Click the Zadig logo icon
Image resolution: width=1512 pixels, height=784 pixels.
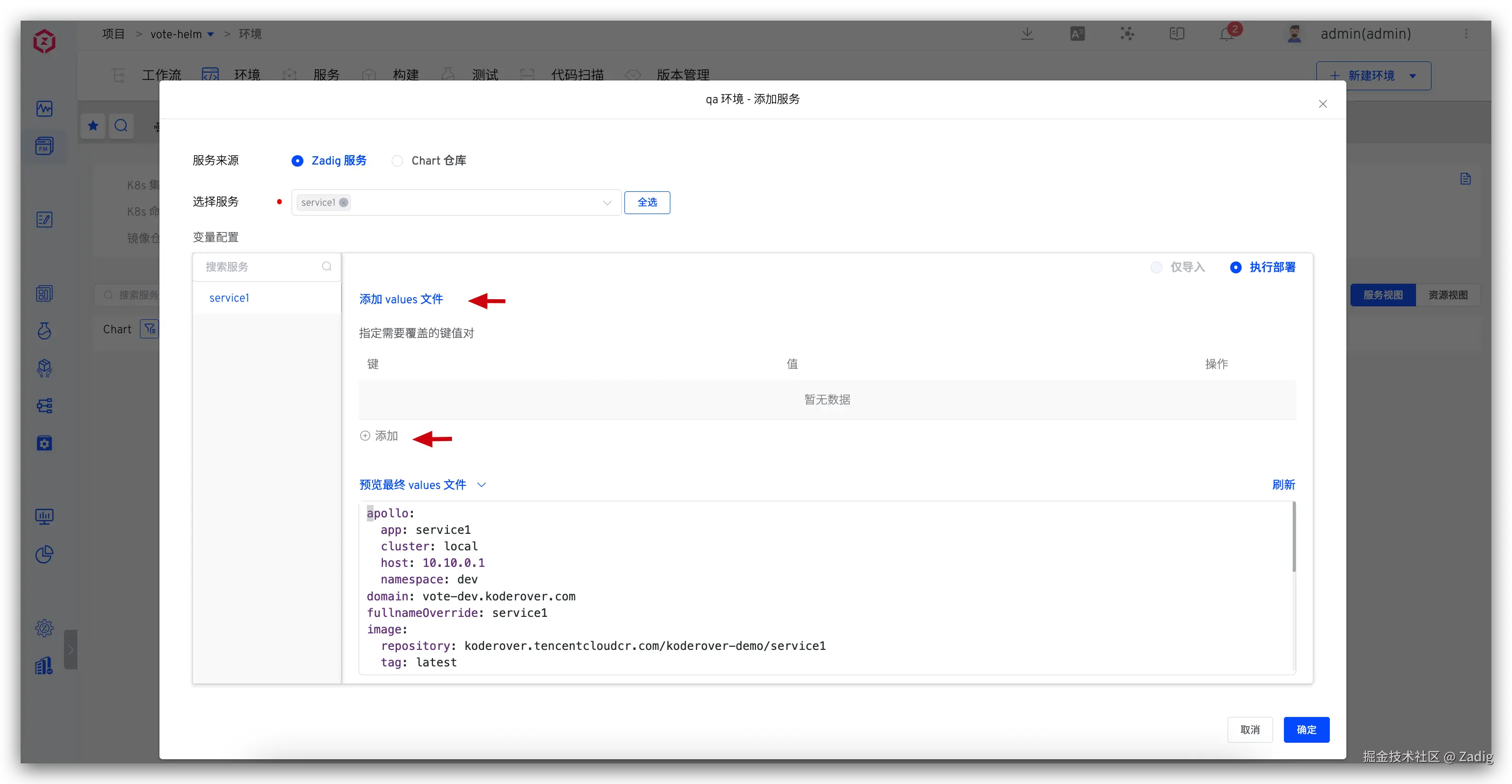44,41
